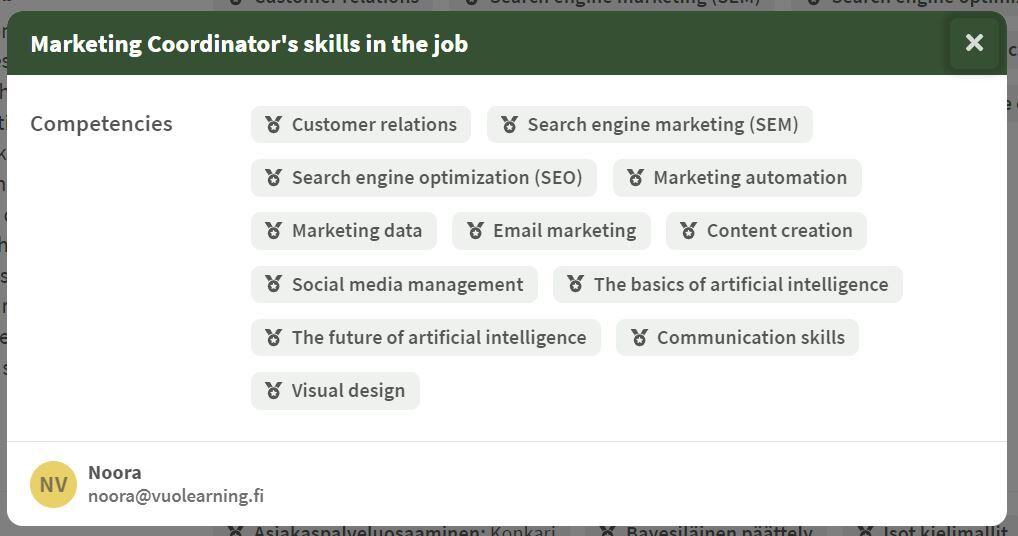Click the medal icon beside Communication skills
The image size is (1018, 536).
[639, 338]
